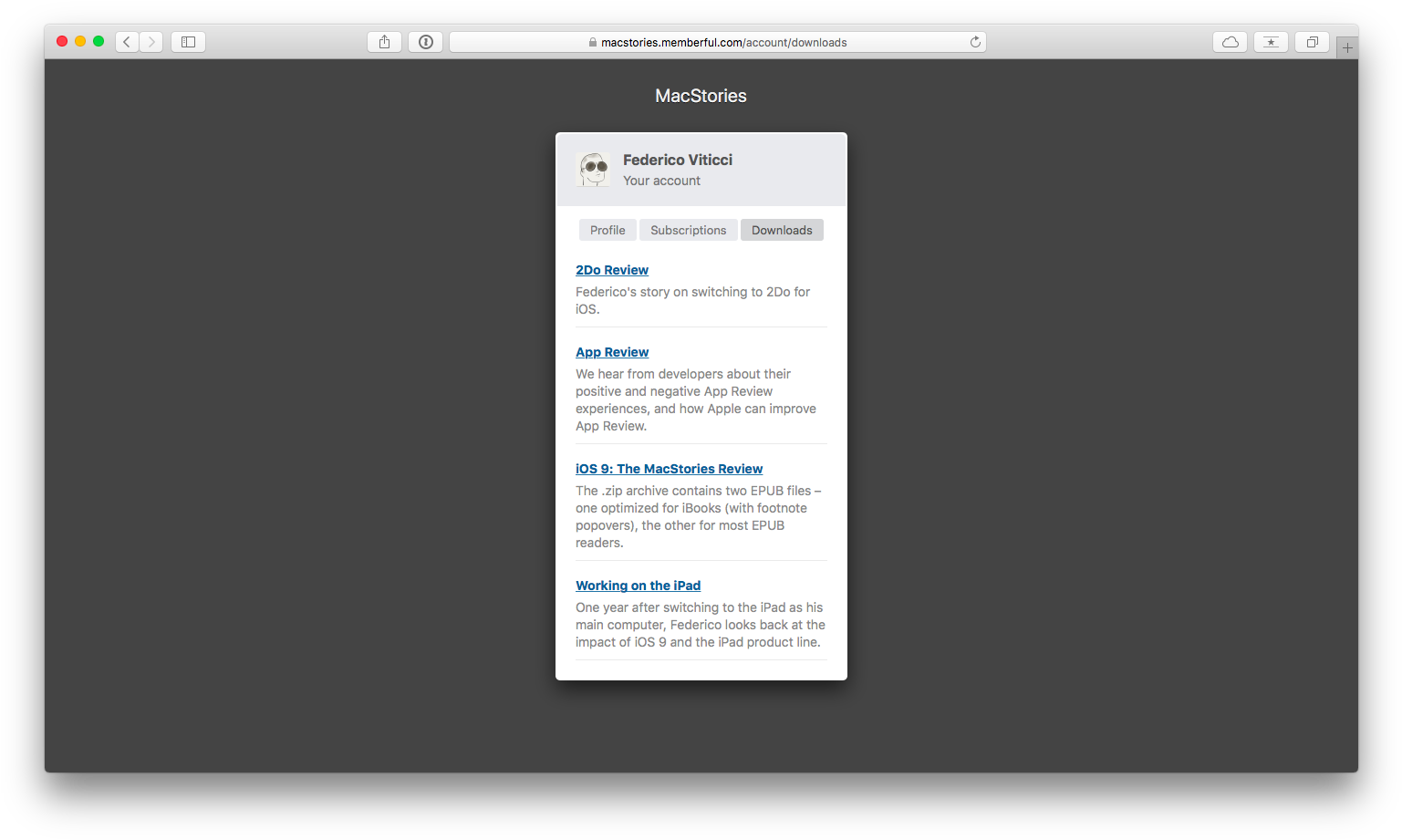The width and height of the screenshot is (1402, 840).
Task: Navigate forward using the forward arrow
Action: click(x=151, y=41)
